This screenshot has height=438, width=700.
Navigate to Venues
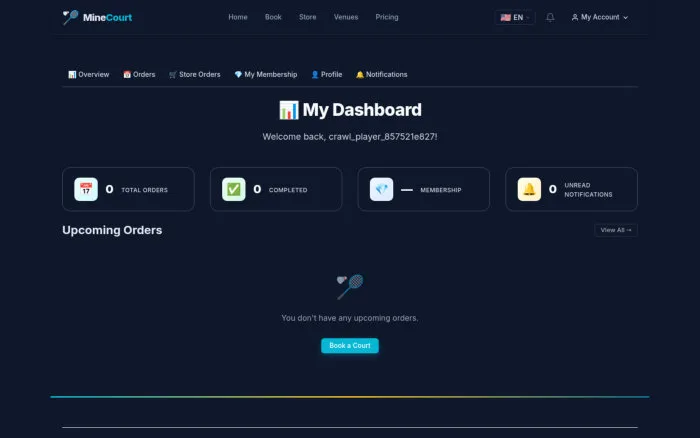pyautogui.click(x=346, y=17)
